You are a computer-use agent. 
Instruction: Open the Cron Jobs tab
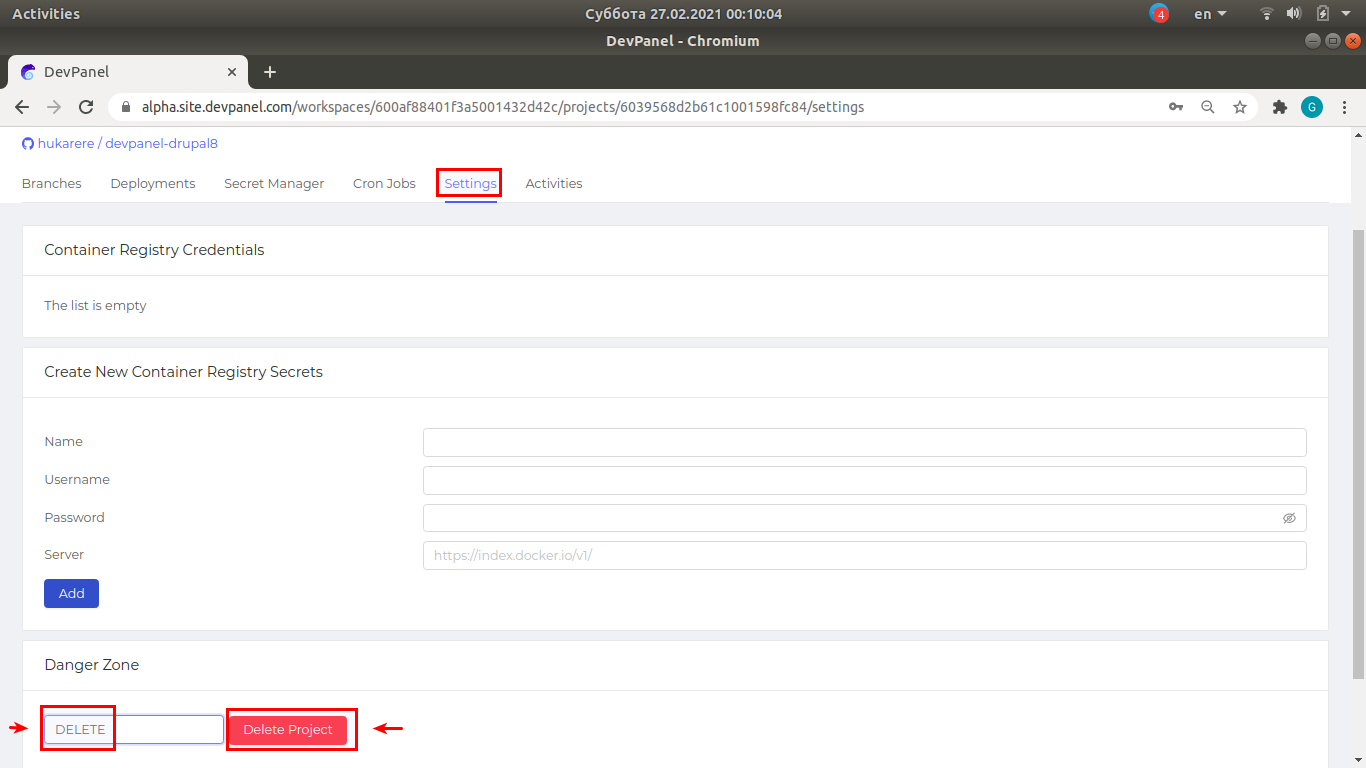[384, 184]
